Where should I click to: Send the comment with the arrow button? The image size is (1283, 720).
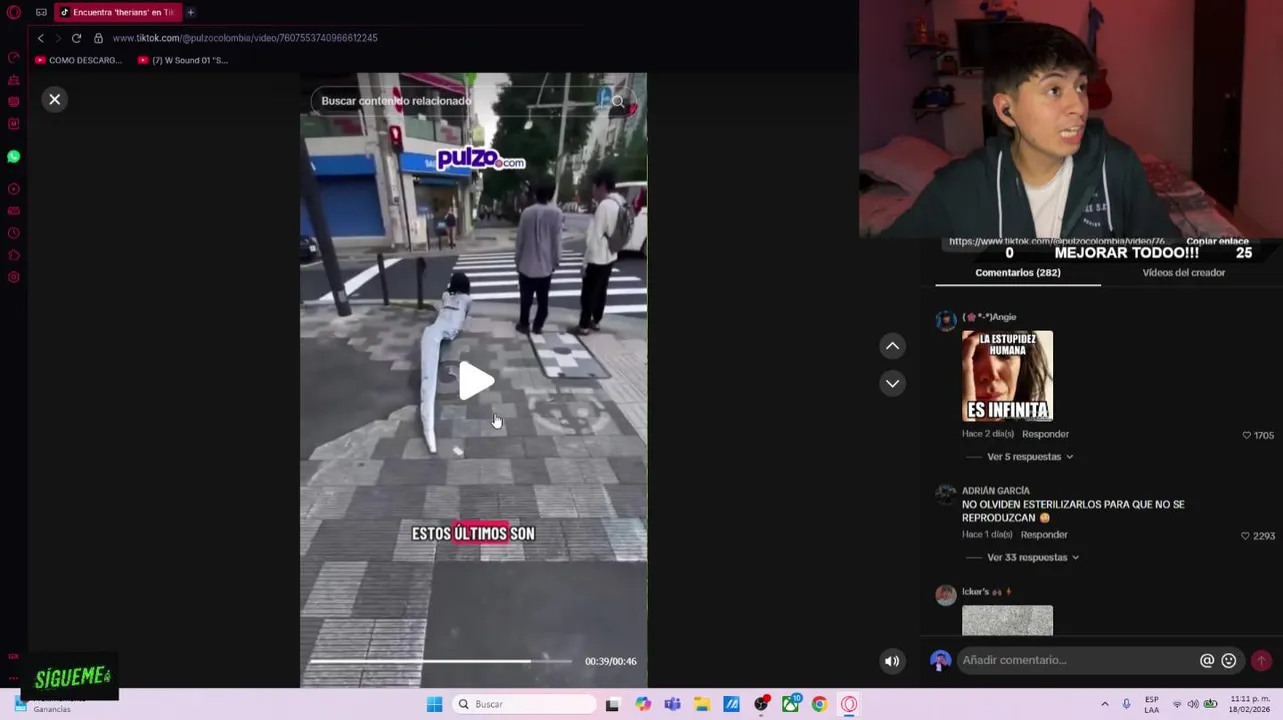point(1261,660)
